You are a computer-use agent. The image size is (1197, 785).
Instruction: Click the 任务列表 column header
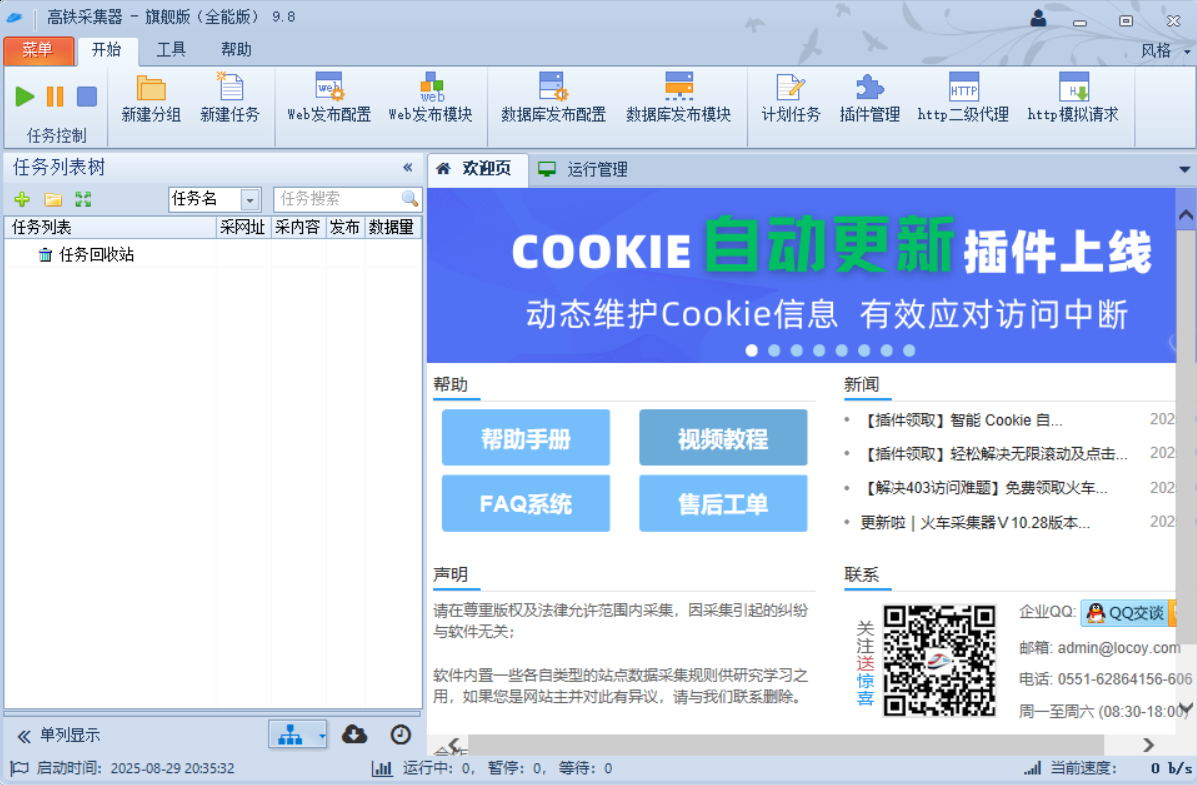click(110, 228)
